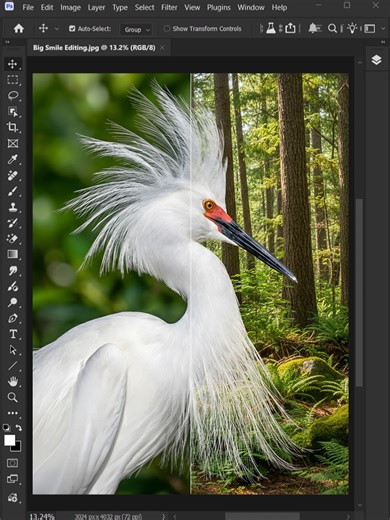
Task: Click the document dimensions status text
Action: click(x=108, y=516)
